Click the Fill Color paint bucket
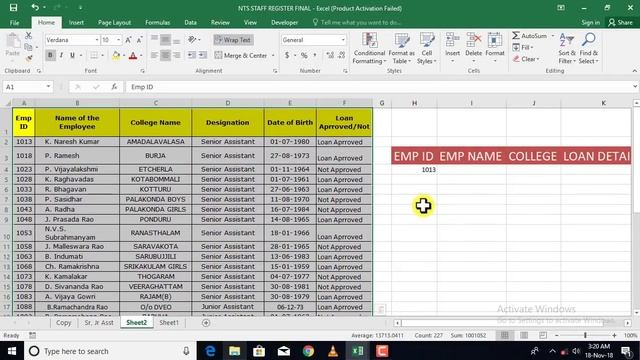This screenshot has width=640, height=360. 116,56
